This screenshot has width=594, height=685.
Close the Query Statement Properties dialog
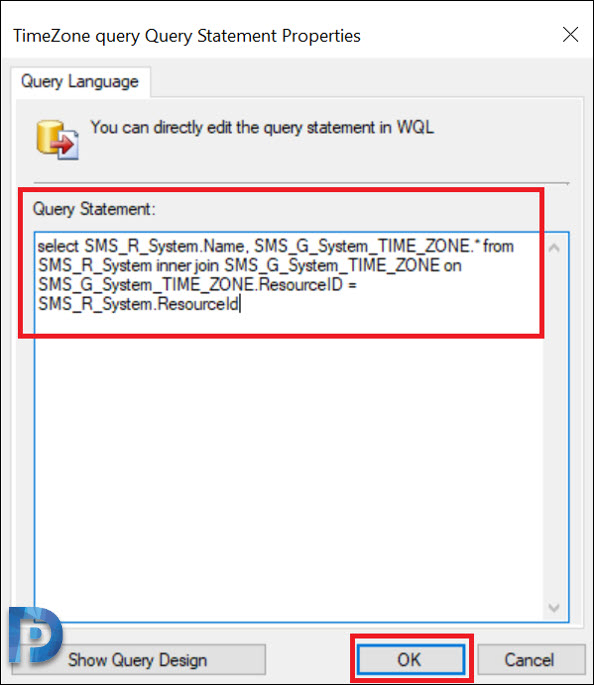pos(570,35)
